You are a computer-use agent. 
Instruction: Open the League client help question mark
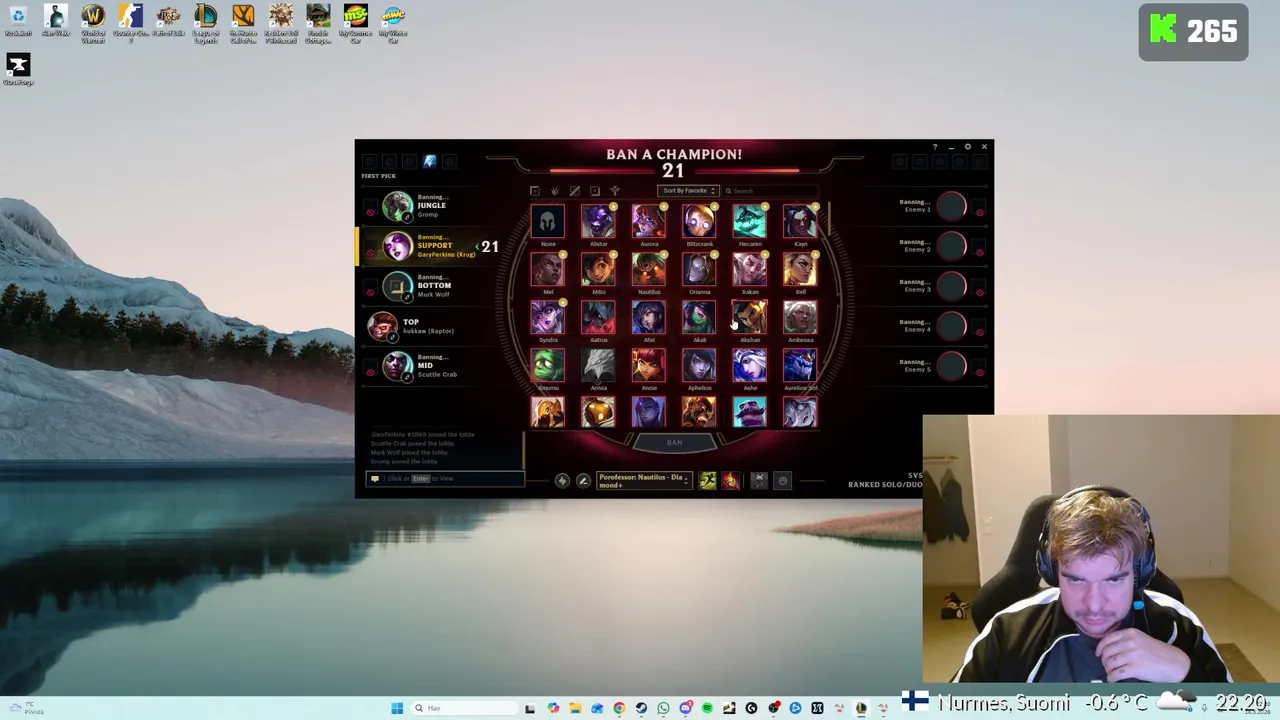pos(935,147)
